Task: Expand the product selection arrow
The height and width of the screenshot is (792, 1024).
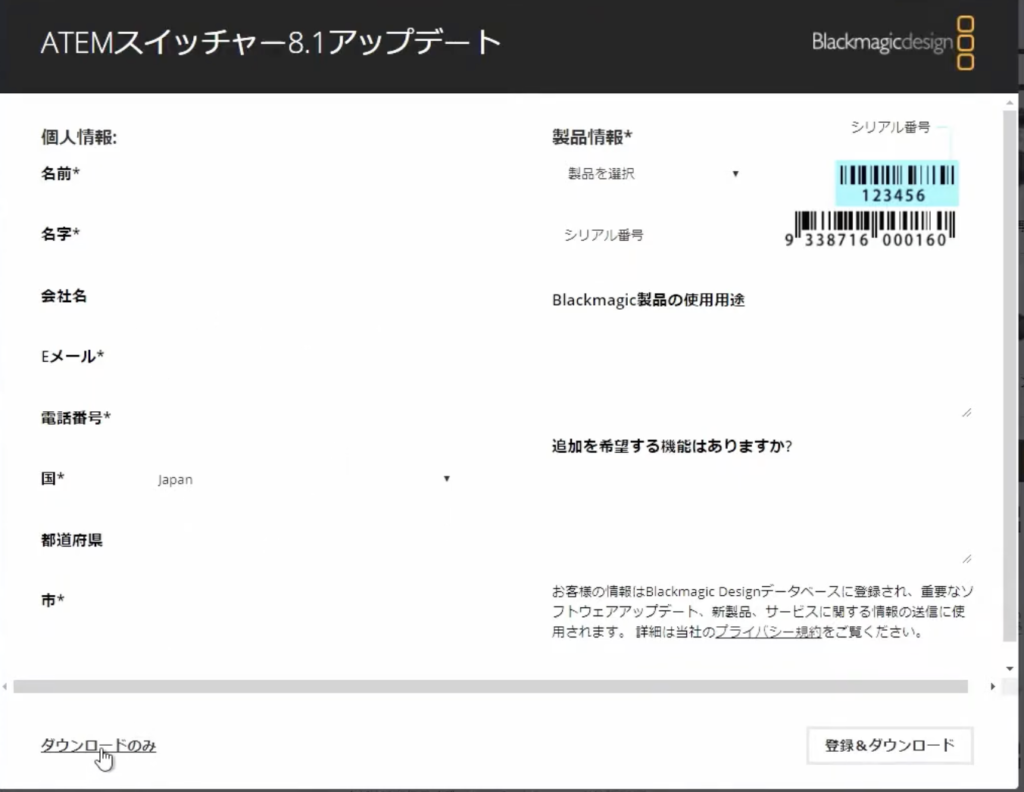Action: [x=737, y=173]
